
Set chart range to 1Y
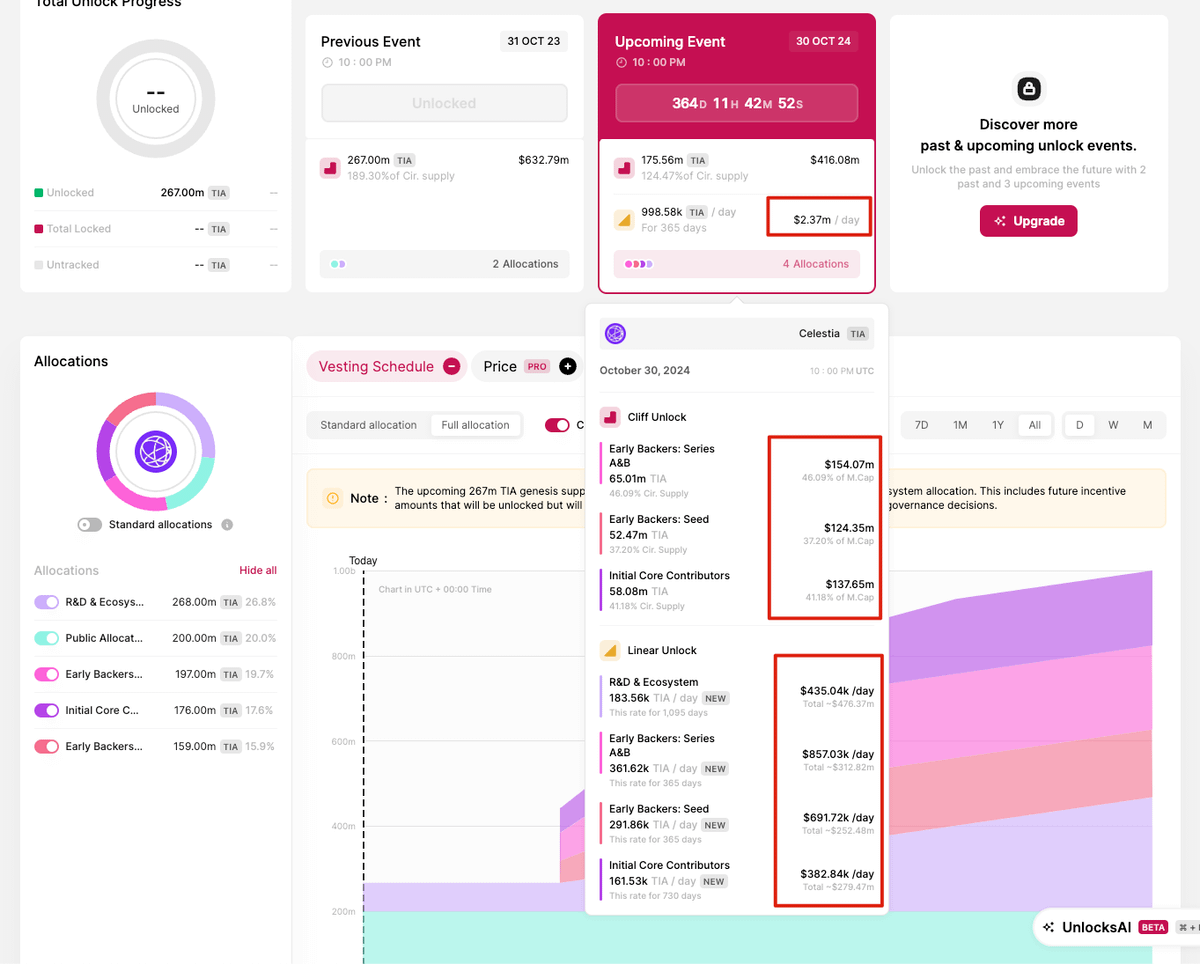click(998, 425)
